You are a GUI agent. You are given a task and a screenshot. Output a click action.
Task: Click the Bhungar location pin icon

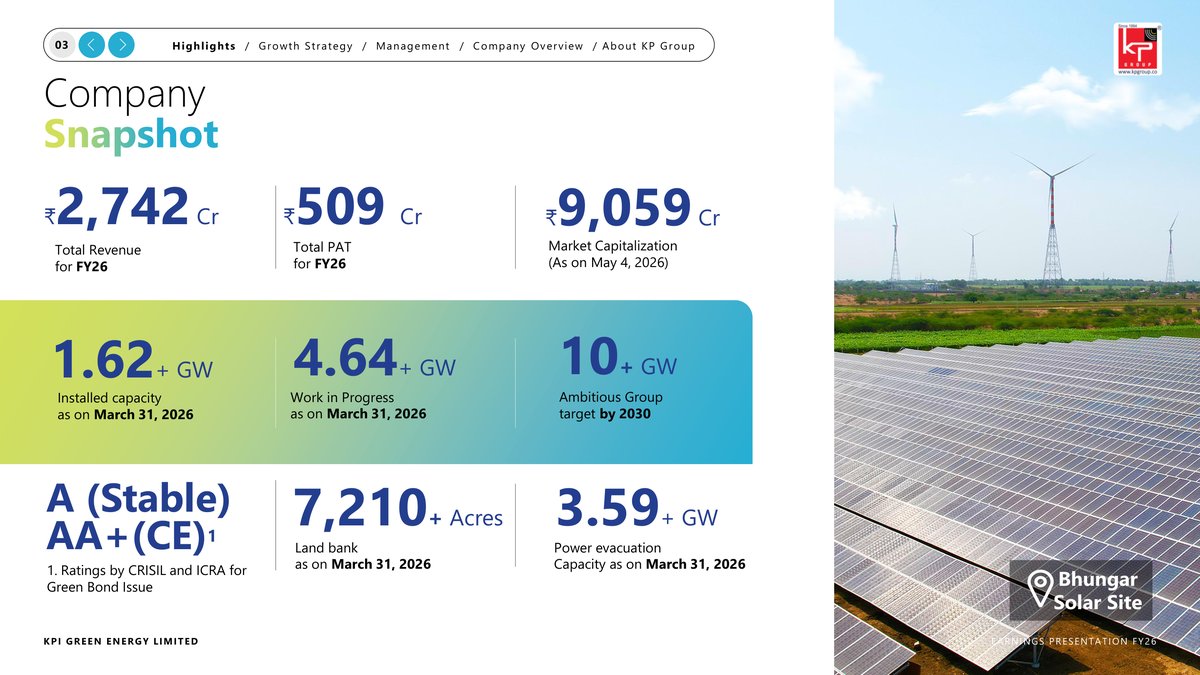click(1040, 587)
